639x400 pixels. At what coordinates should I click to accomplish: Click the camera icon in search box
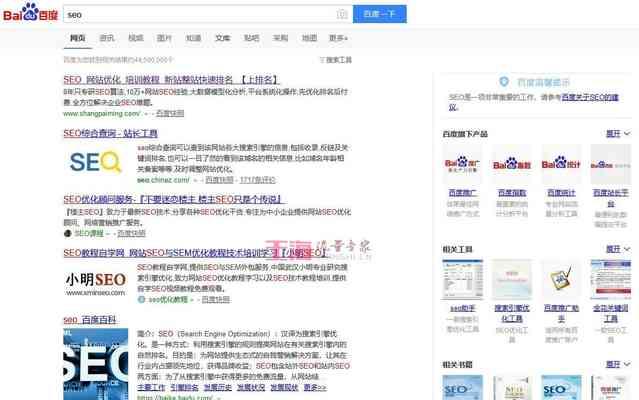[342, 14]
